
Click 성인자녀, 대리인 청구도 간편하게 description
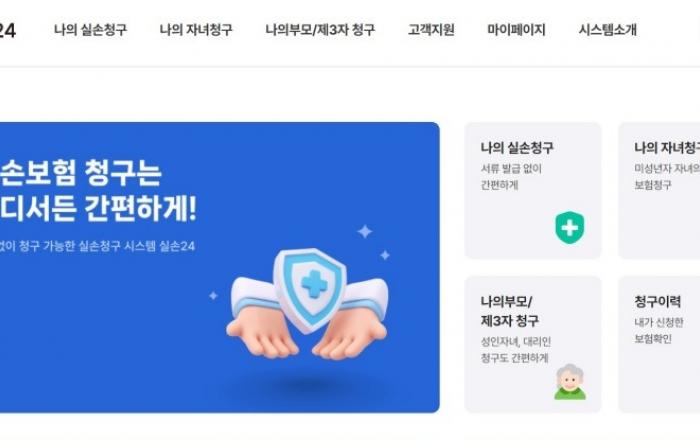[x=516, y=350]
